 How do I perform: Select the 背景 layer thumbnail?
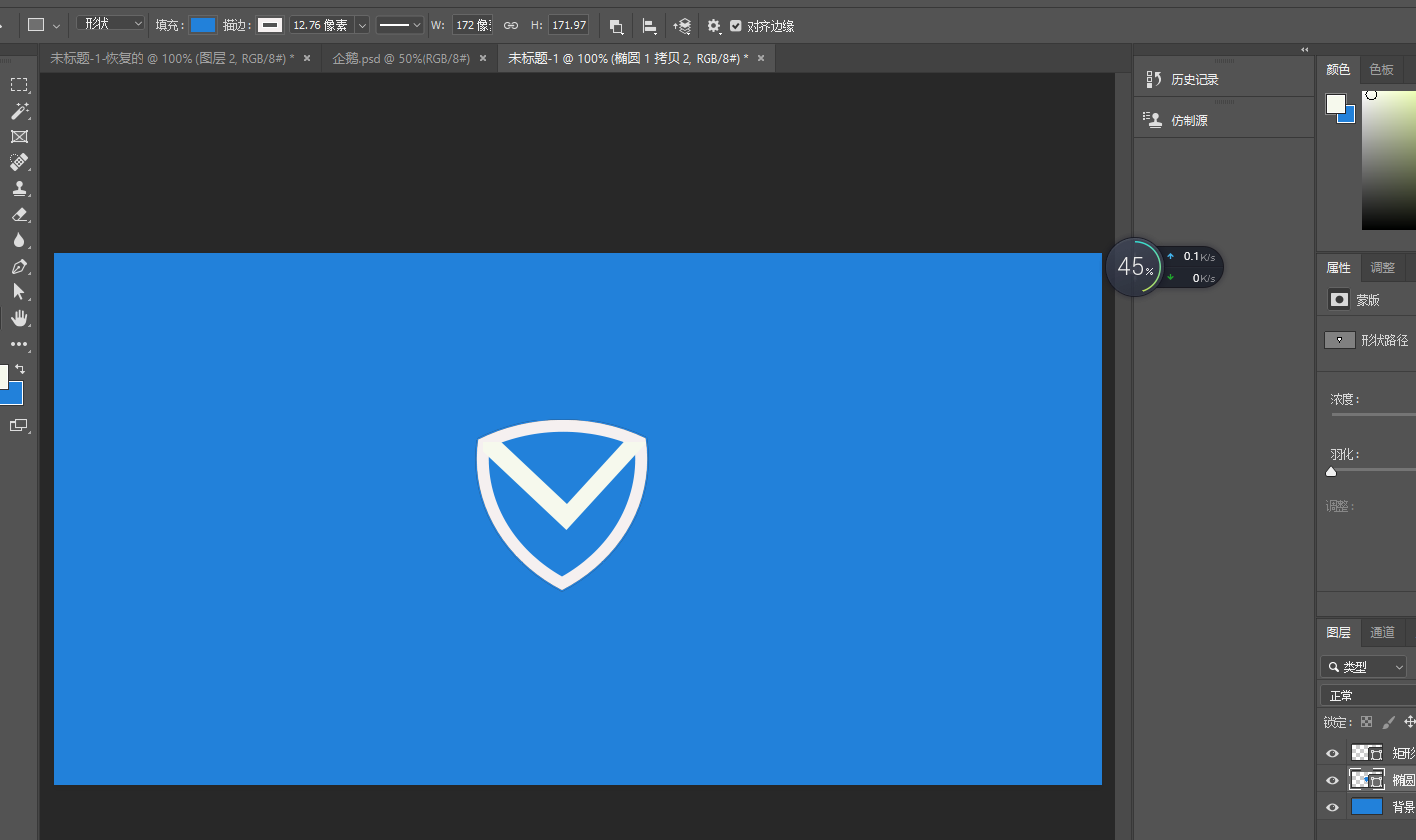tap(1366, 807)
